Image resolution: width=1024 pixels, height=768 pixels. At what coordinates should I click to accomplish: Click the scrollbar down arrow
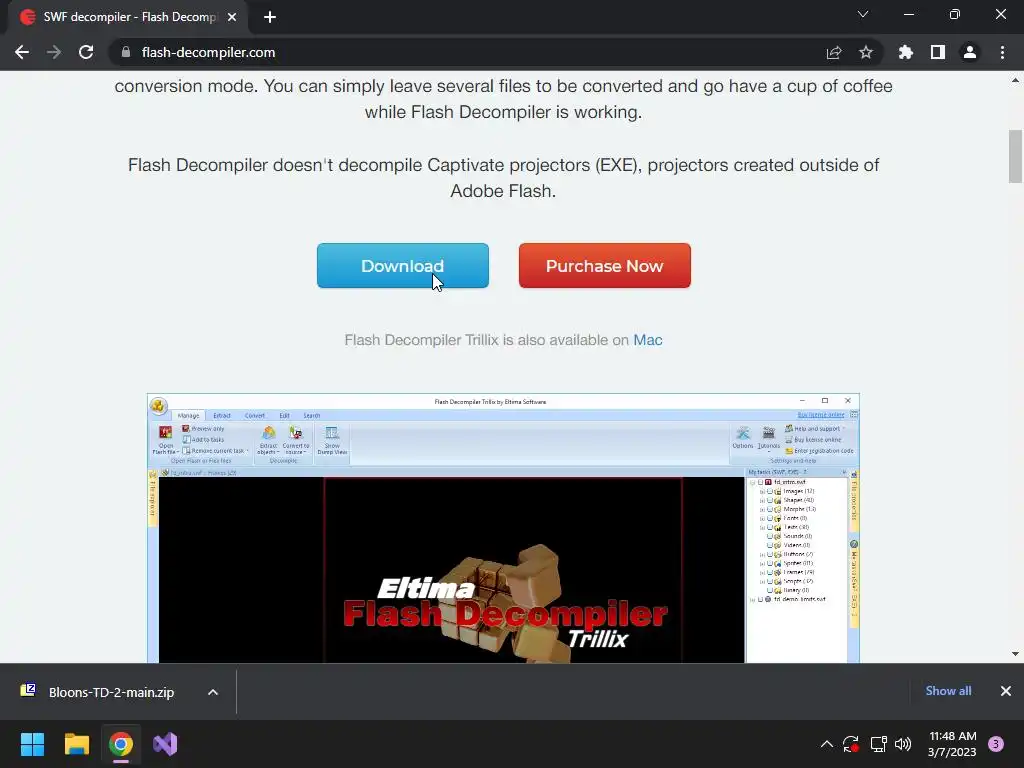coord(1015,654)
